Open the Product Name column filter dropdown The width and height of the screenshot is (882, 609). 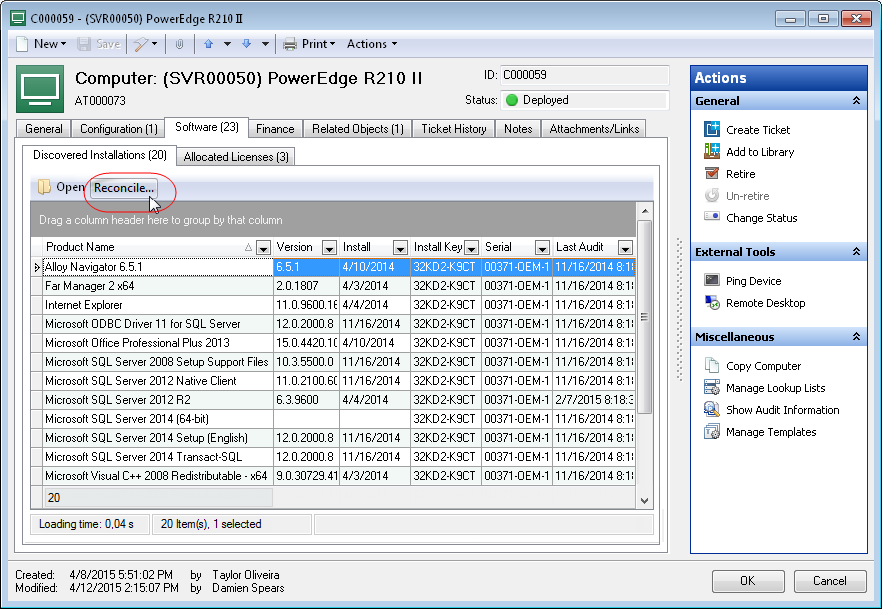pyautogui.click(x=263, y=247)
